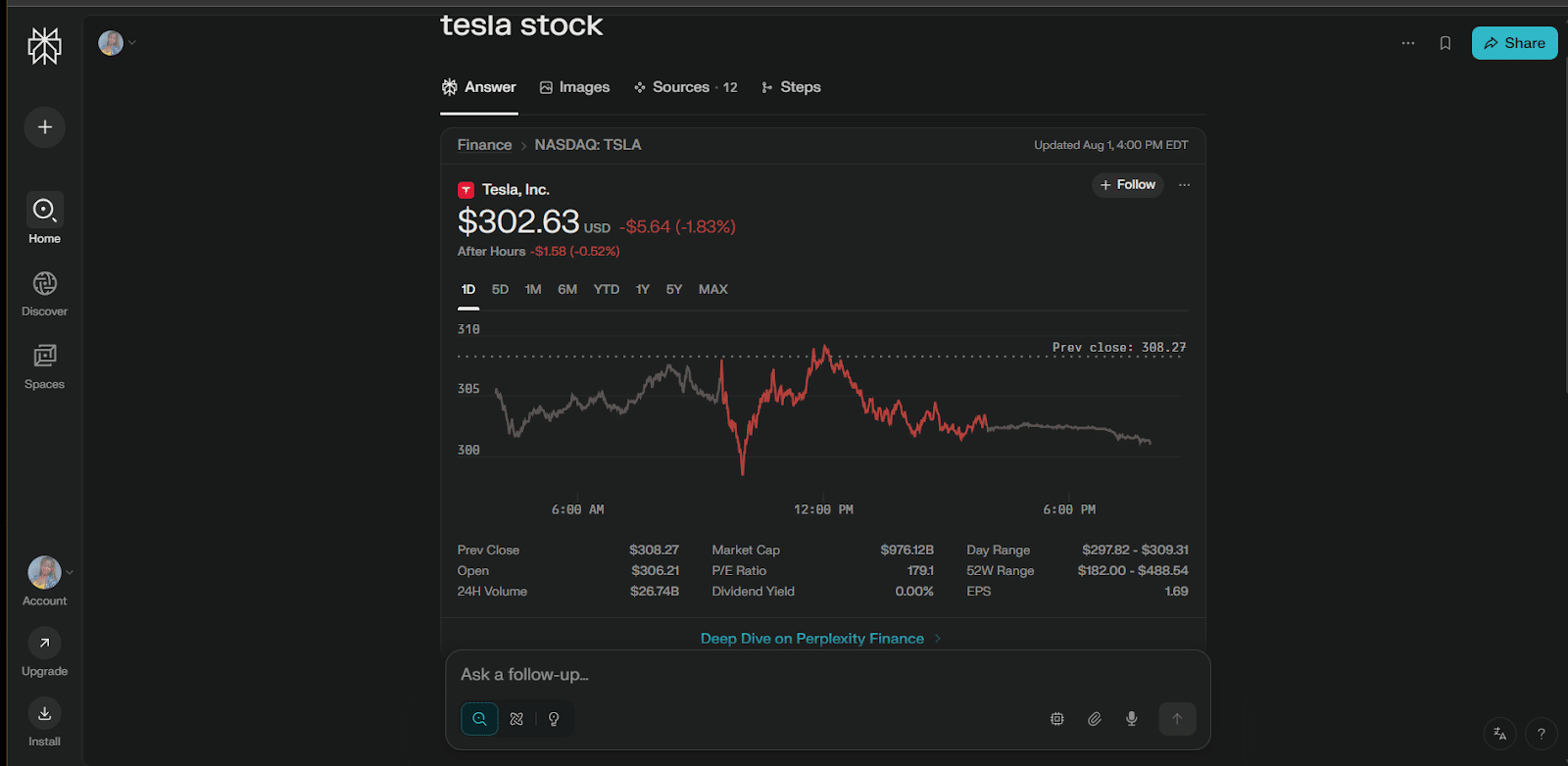Click the P/E Ratio value 179.1
The image size is (1568, 766).
click(x=920, y=571)
